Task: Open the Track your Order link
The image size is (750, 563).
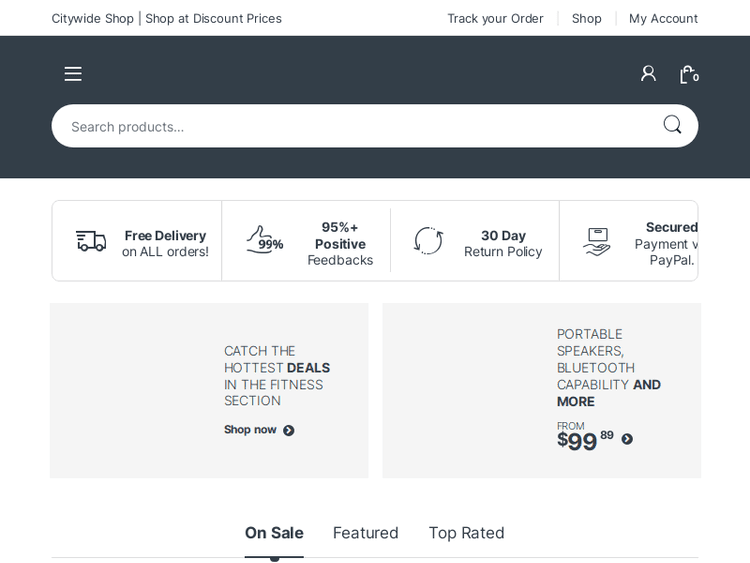Action: [x=495, y=18]
